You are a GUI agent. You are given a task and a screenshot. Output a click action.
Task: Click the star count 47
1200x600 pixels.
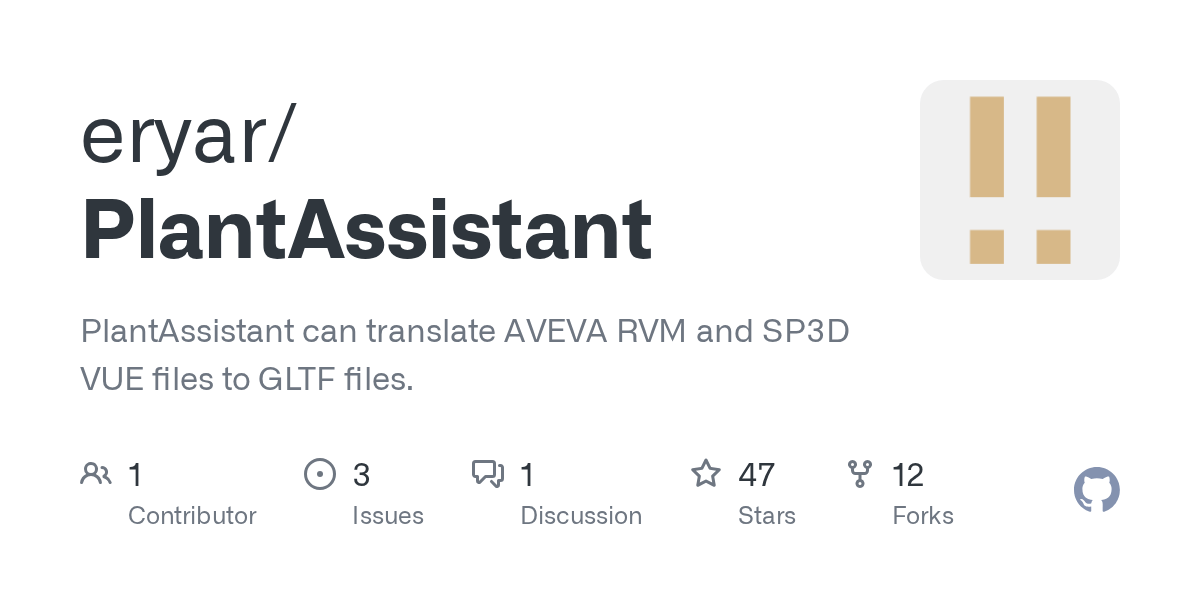point(757,475)
